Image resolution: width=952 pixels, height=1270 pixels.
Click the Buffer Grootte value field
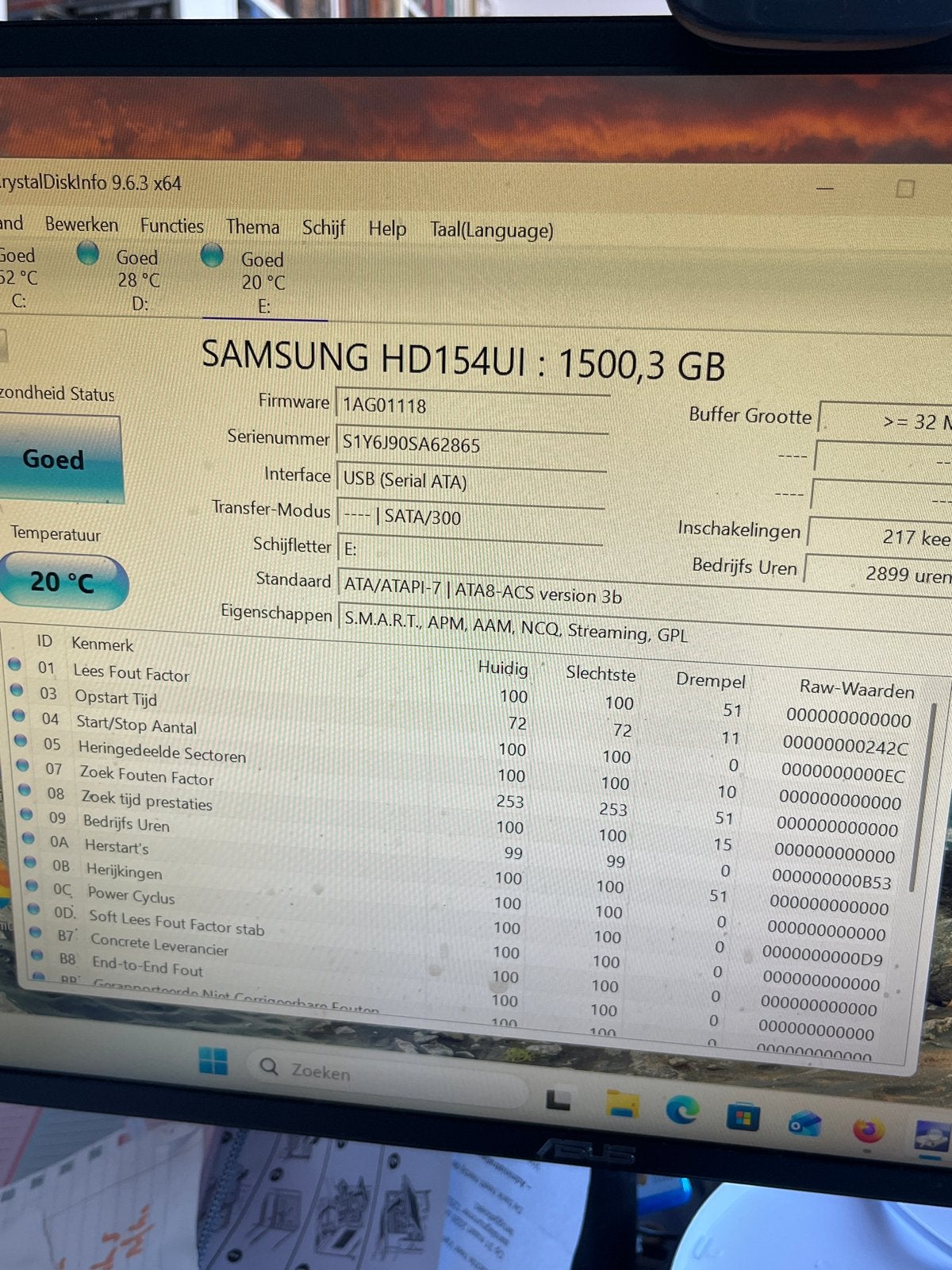coord(885,421)
